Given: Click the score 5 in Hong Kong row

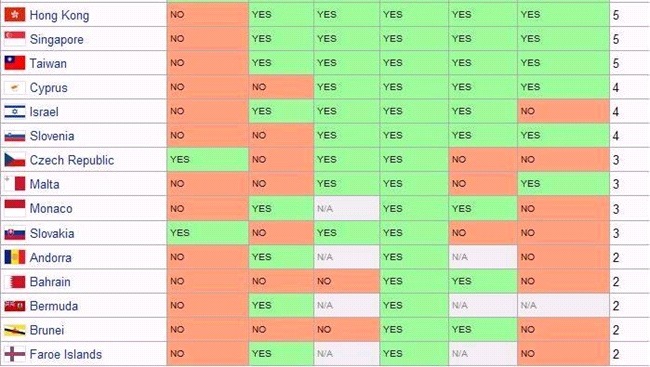Looking at the screenshot, I should pyautogui.click(x=616, y=15).
